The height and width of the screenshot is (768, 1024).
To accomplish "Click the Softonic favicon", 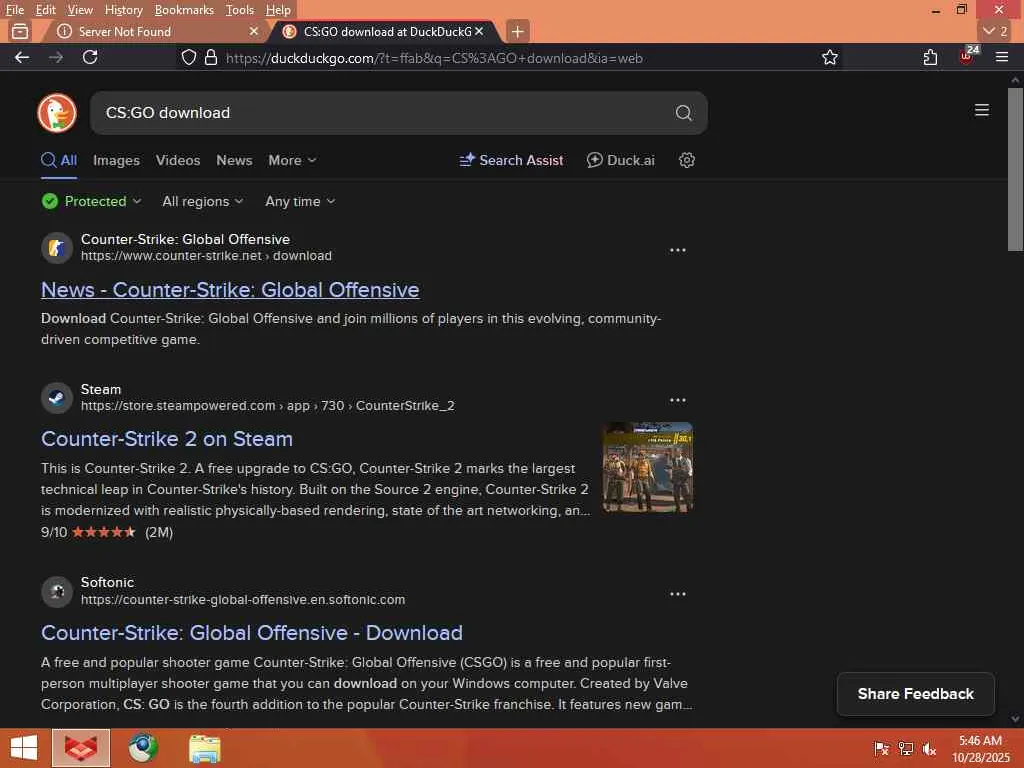I will click(x=57, y=592).
